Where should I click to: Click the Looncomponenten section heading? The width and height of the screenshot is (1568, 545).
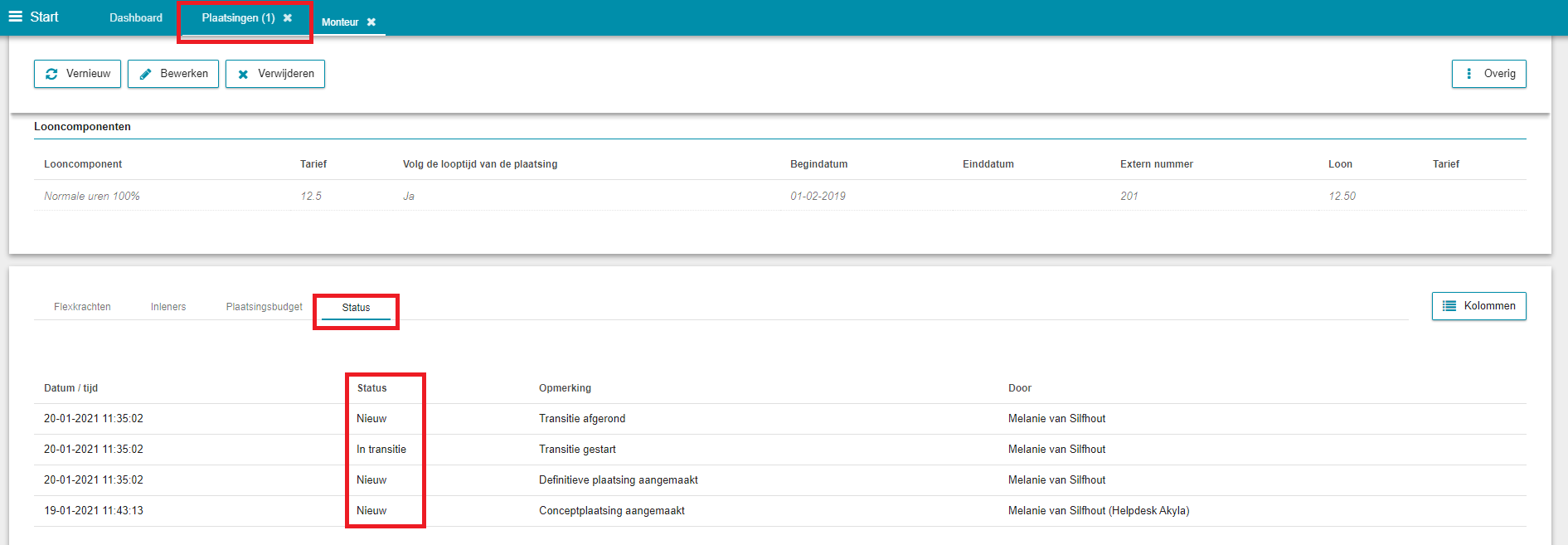[x=82, y=127]
